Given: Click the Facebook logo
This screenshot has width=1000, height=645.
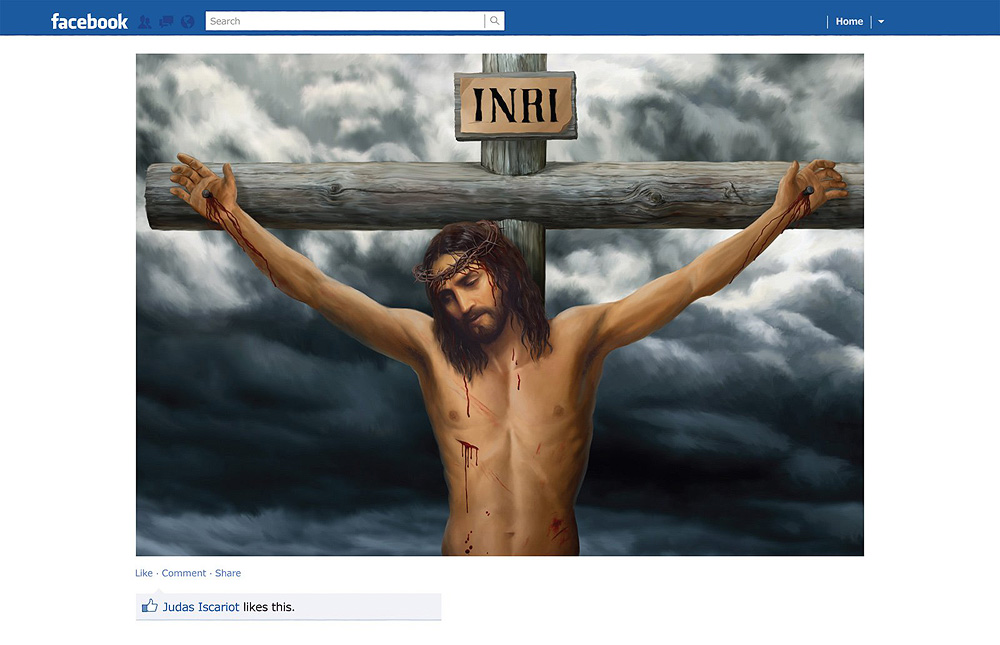Looking at the screenshot, I should click(x=89, y=22).
